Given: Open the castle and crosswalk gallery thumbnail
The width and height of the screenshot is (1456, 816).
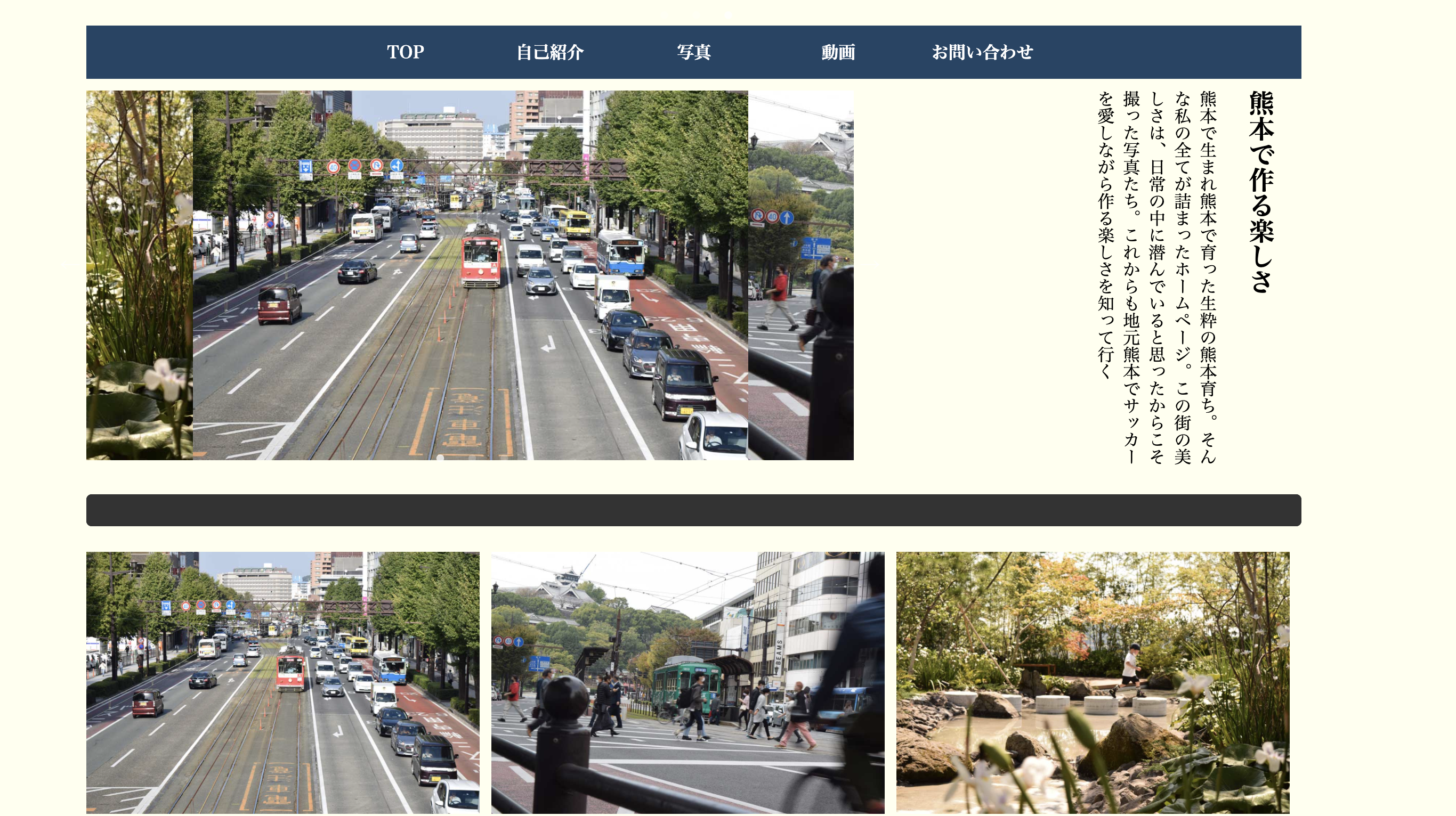Looking at the screenshot, I should 687,682.
